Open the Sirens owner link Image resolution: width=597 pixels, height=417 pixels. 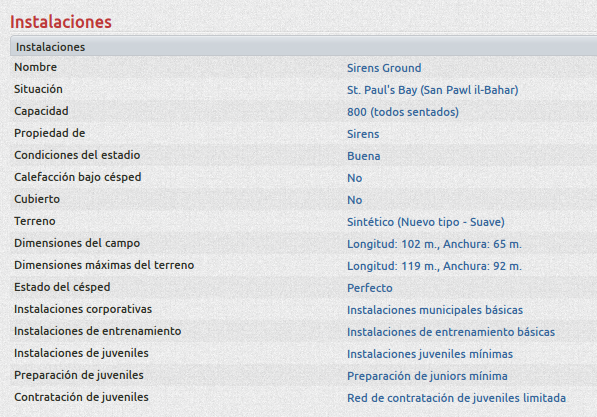pyautogui.click(x=363, y=134)
